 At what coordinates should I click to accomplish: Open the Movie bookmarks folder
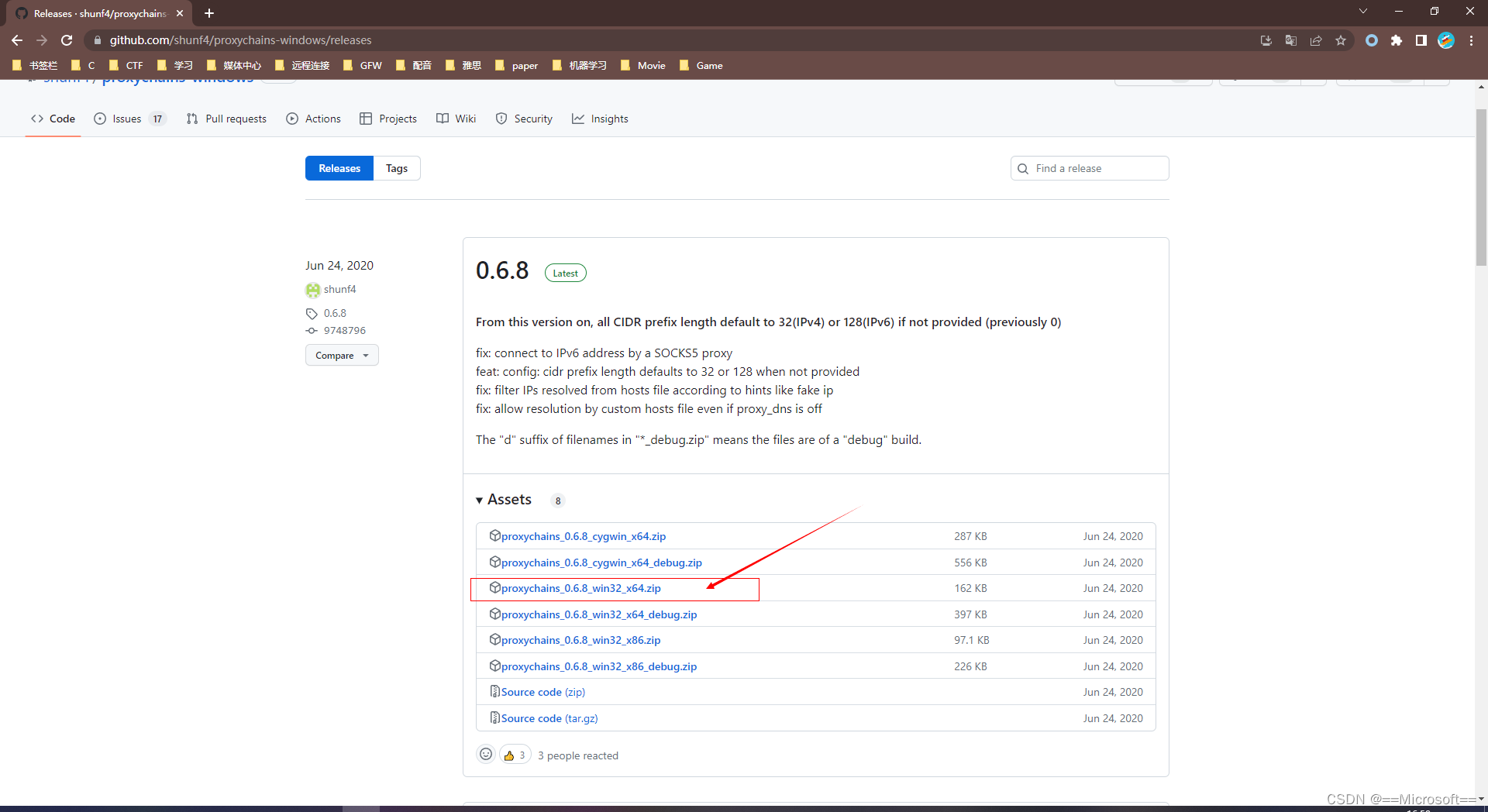pos(643,65)
